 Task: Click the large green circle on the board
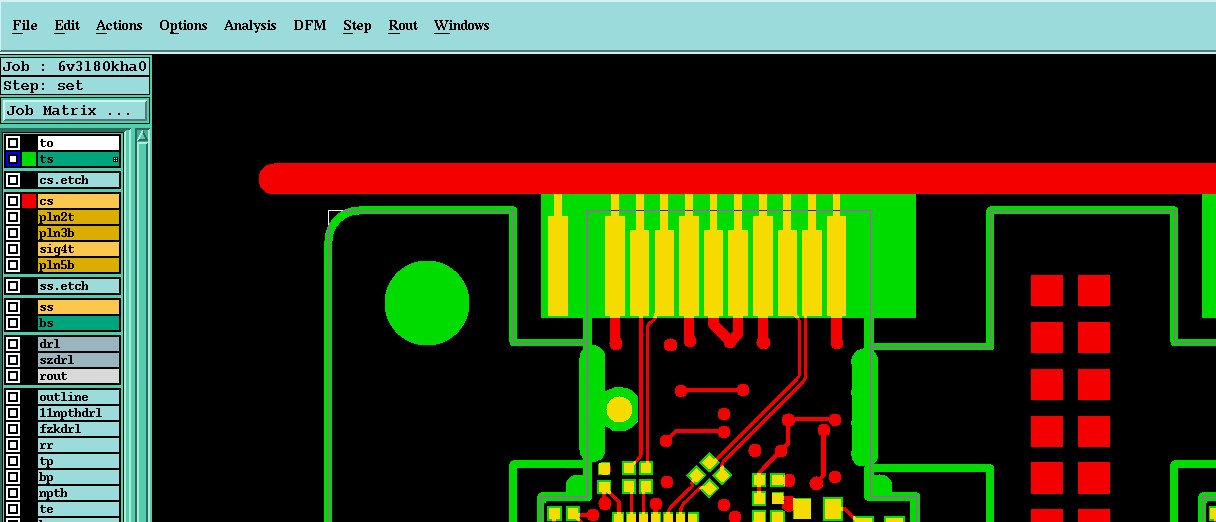pos(427,304)
